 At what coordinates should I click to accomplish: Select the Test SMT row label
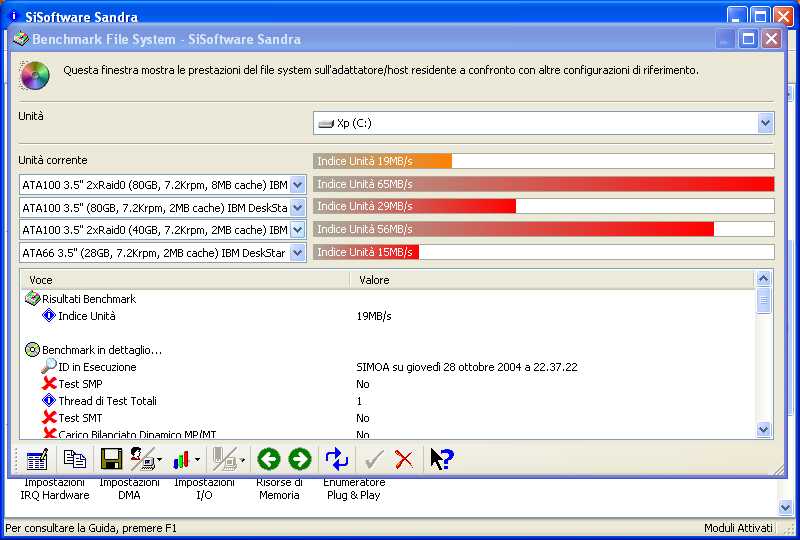pyautogui.click(x=80, y=418)
